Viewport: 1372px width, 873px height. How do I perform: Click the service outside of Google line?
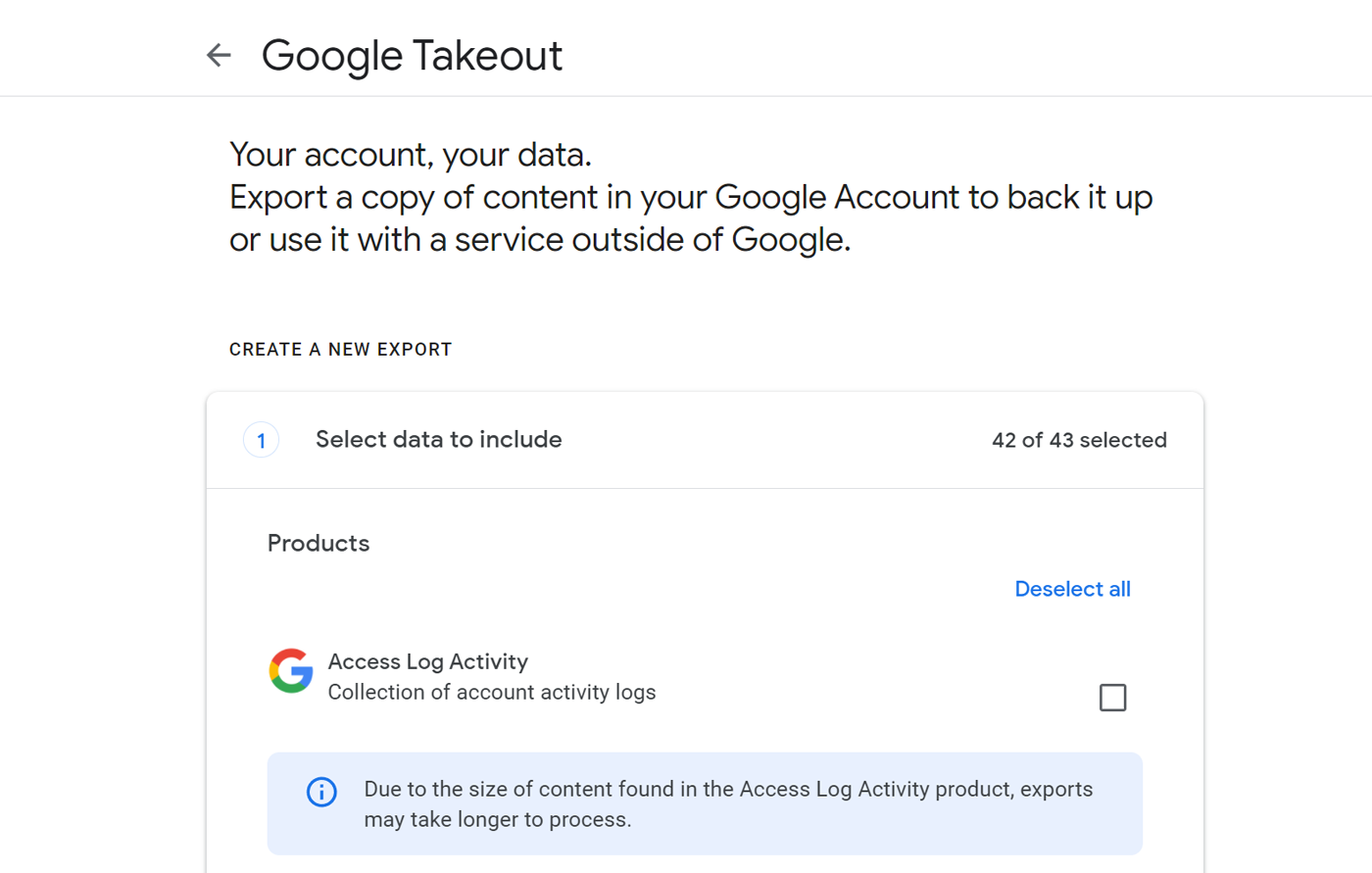point(539,240)
